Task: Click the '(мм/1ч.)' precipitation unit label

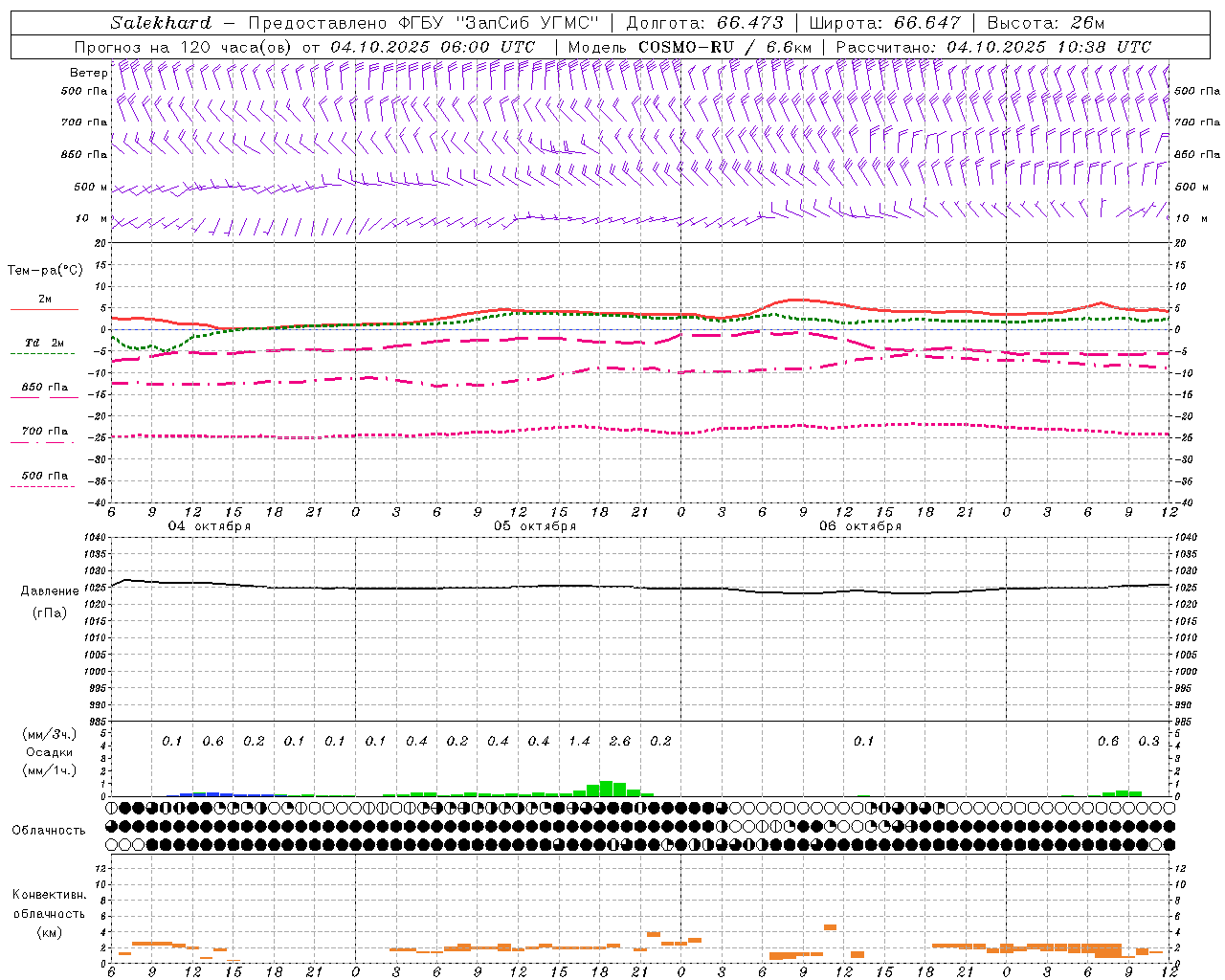Action: [x=50, y=770]
